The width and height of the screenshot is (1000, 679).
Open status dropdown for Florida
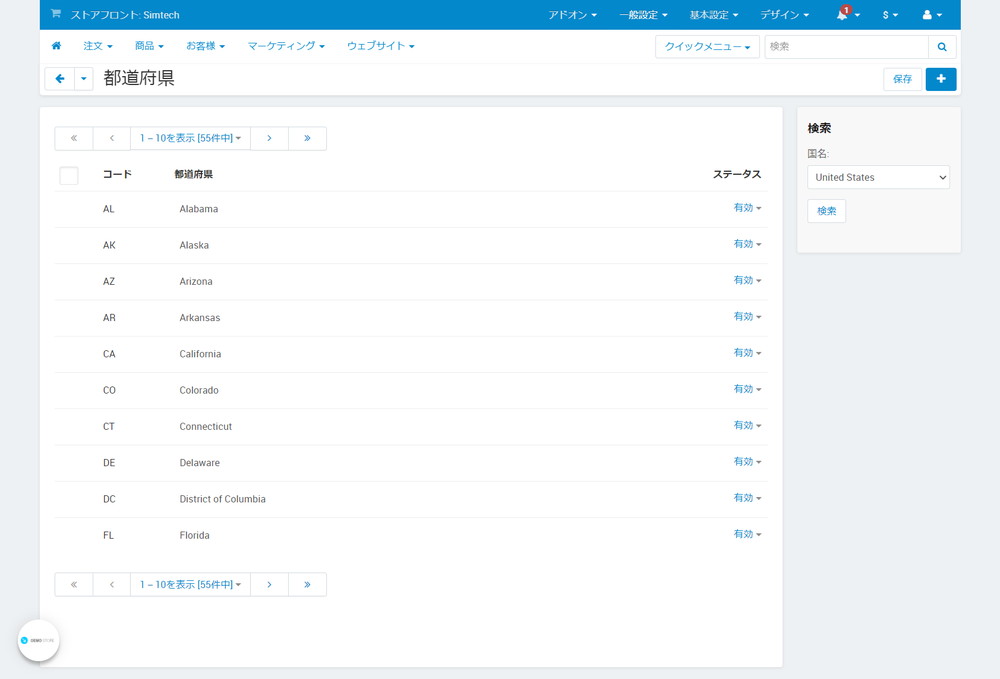coord(747,535)
